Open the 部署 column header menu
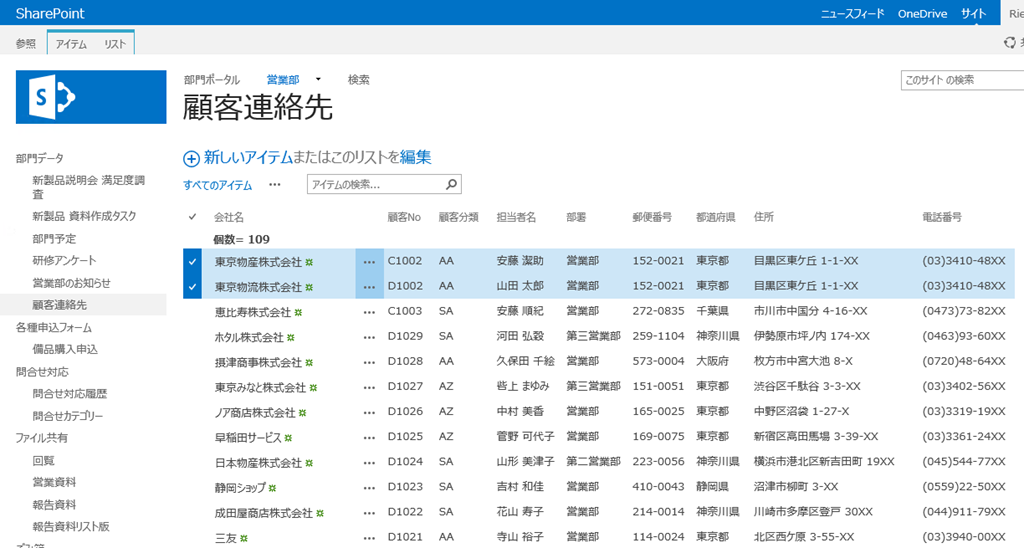 point(576,217)
